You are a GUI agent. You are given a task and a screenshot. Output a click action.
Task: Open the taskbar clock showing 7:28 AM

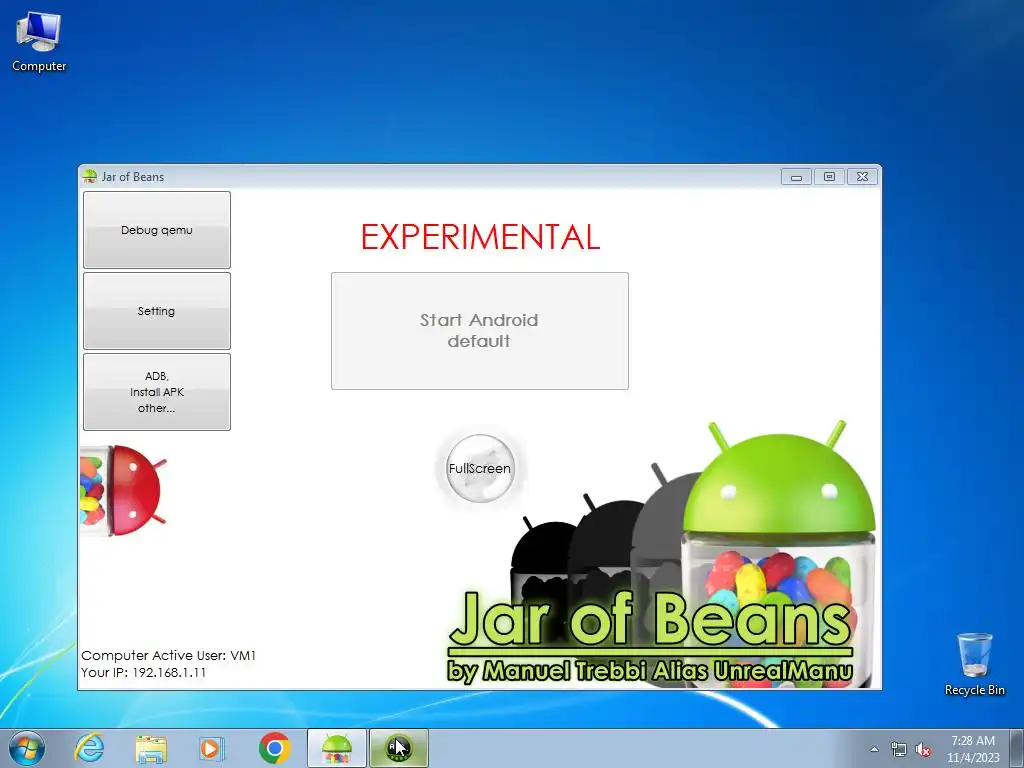[973, 749]
